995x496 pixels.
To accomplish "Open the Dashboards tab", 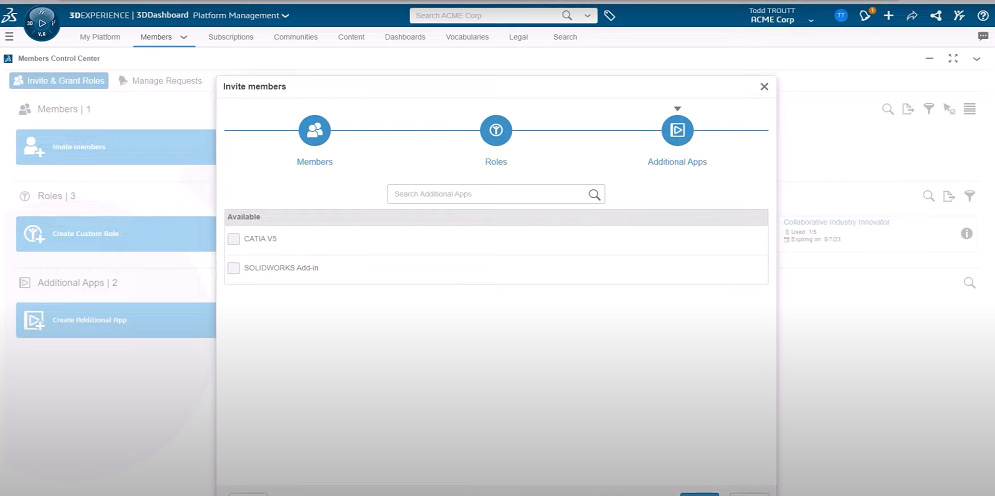I will tap(405, 37).
